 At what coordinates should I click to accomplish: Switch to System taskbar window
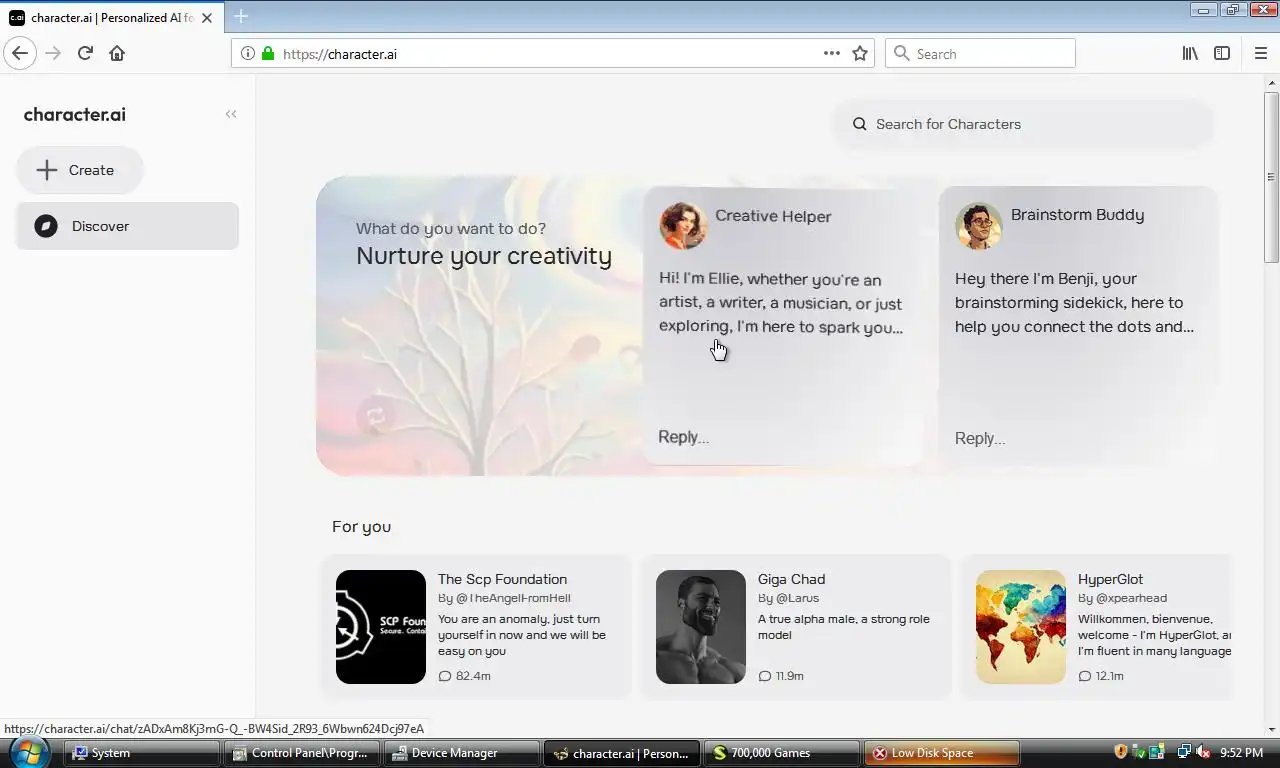click(142, 753)
